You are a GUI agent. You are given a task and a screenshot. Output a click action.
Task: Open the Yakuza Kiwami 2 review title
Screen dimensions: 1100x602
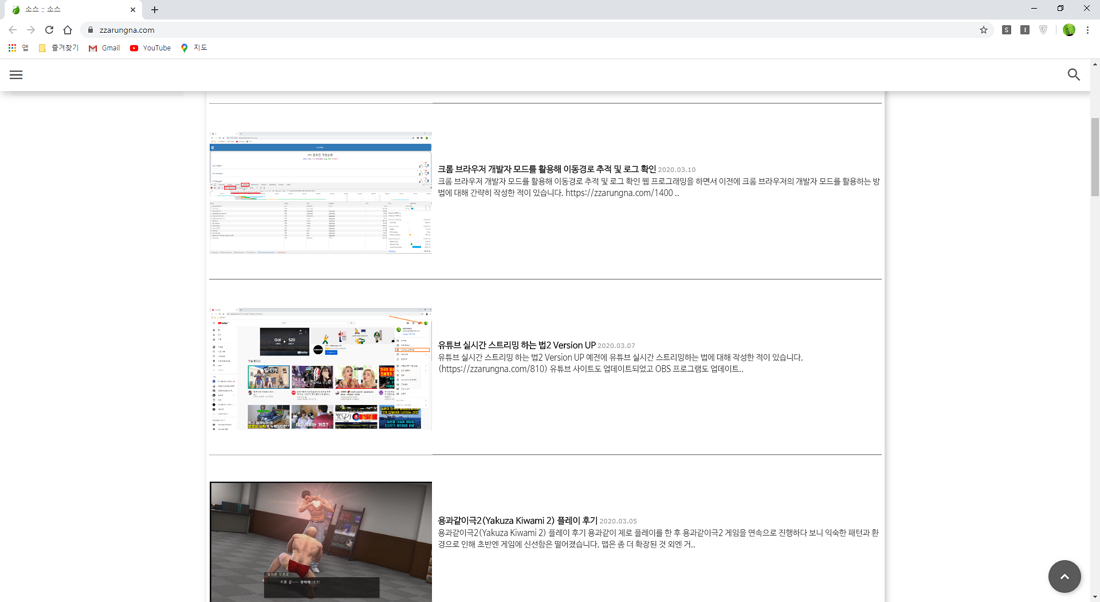point(517,521)
